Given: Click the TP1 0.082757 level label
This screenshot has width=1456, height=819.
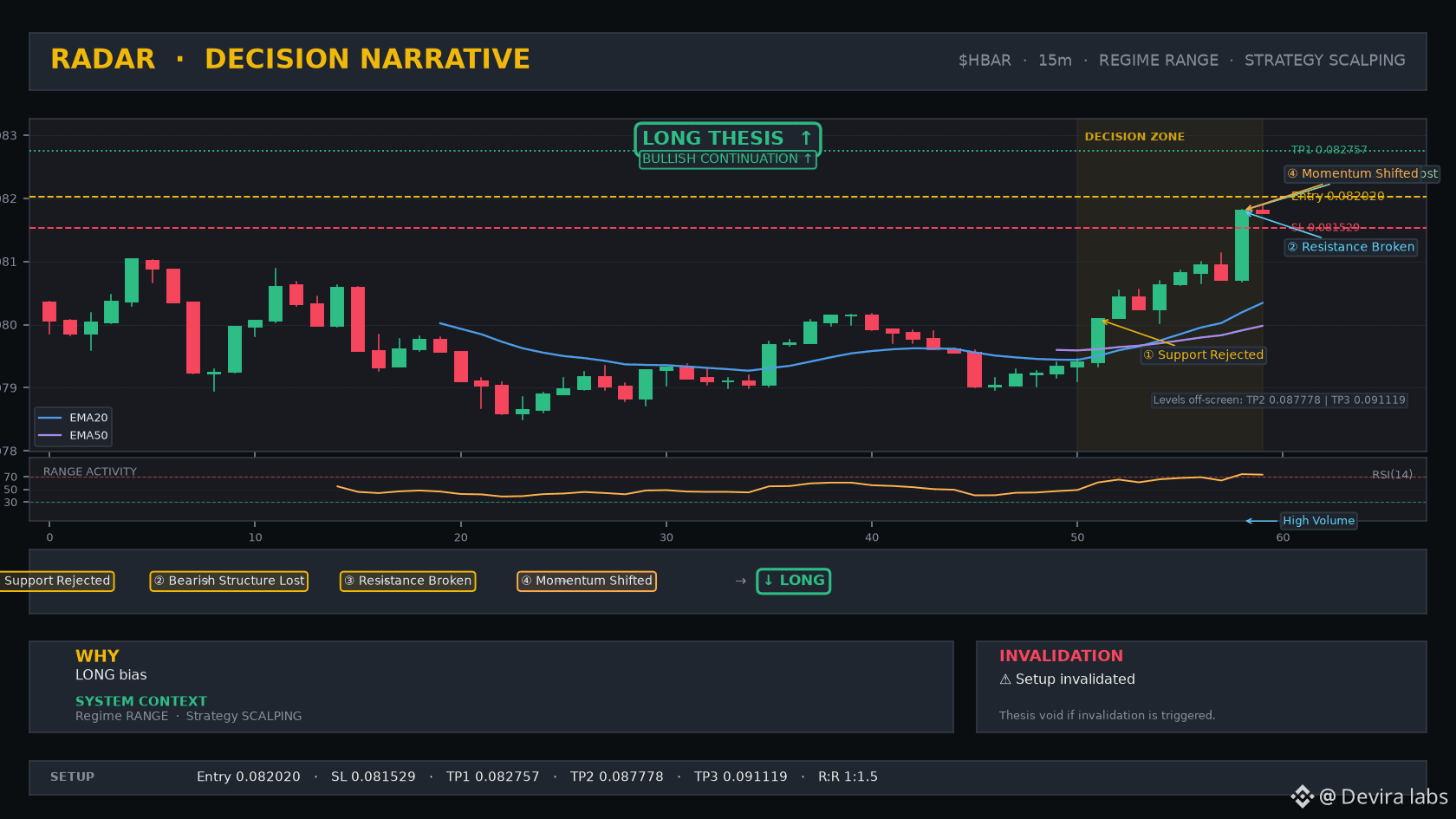Looking at the screenshot, I should point(1329,150).
